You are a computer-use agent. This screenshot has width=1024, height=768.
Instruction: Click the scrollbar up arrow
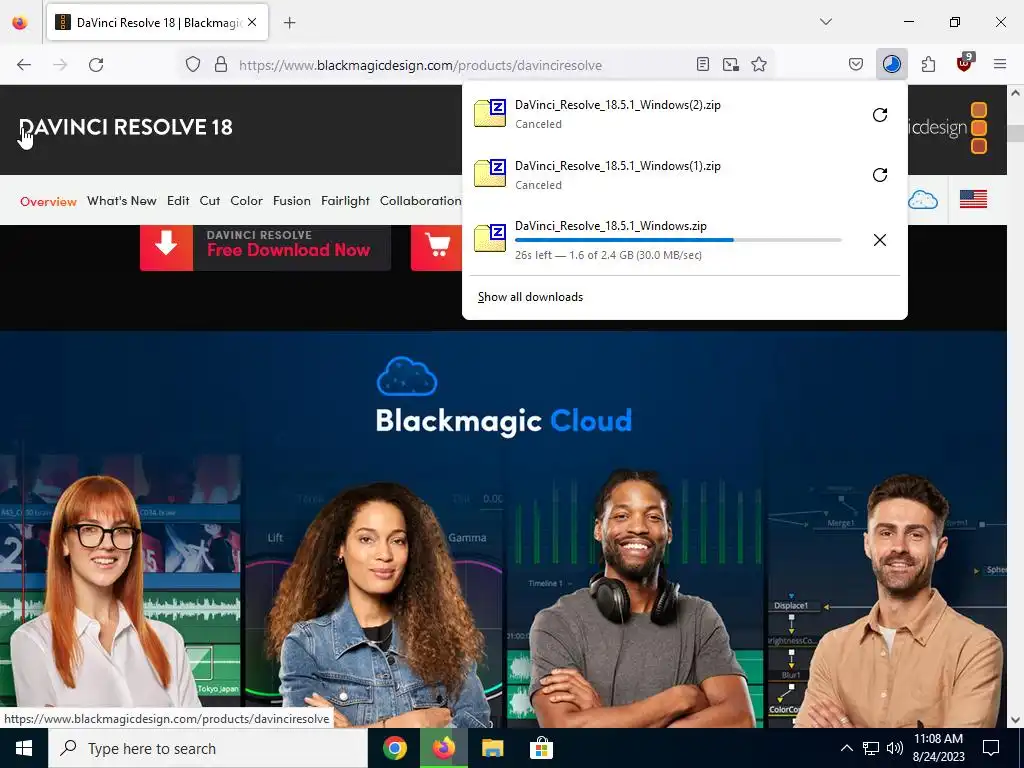[x=1016, y=93]
